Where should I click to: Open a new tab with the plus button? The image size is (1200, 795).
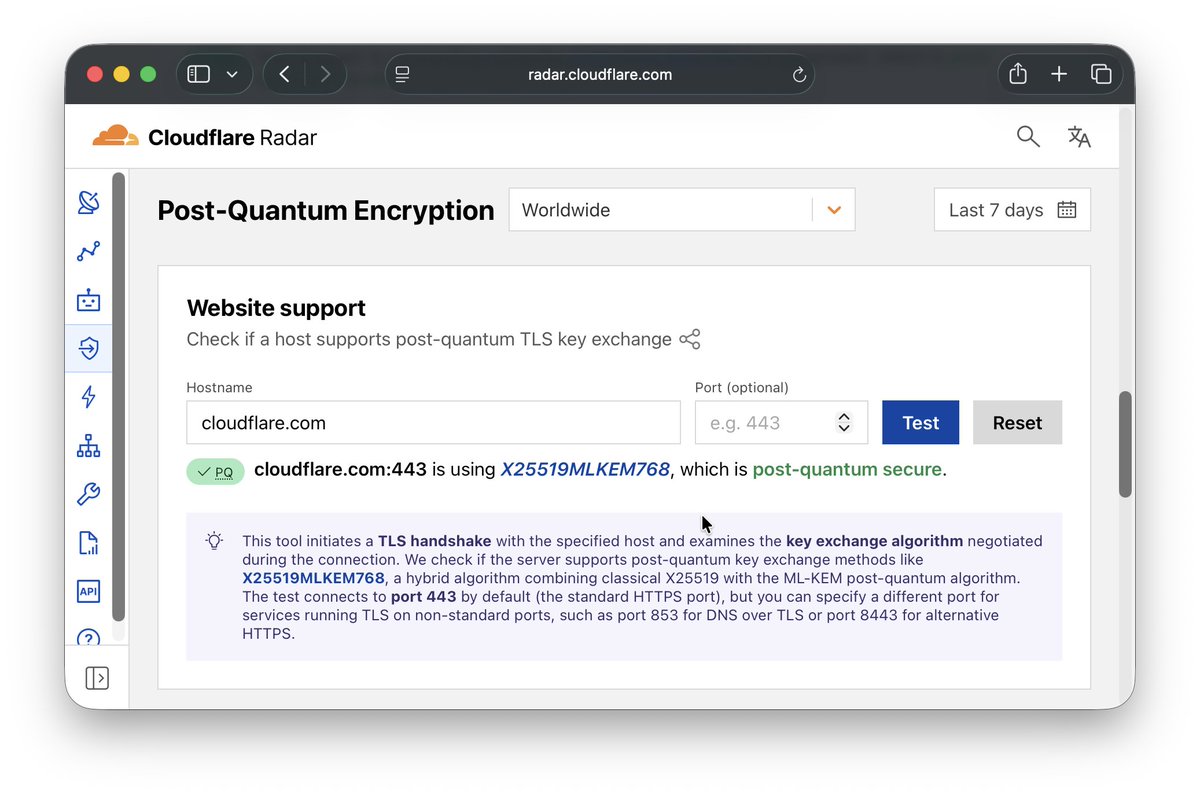tap(1059, 74)
